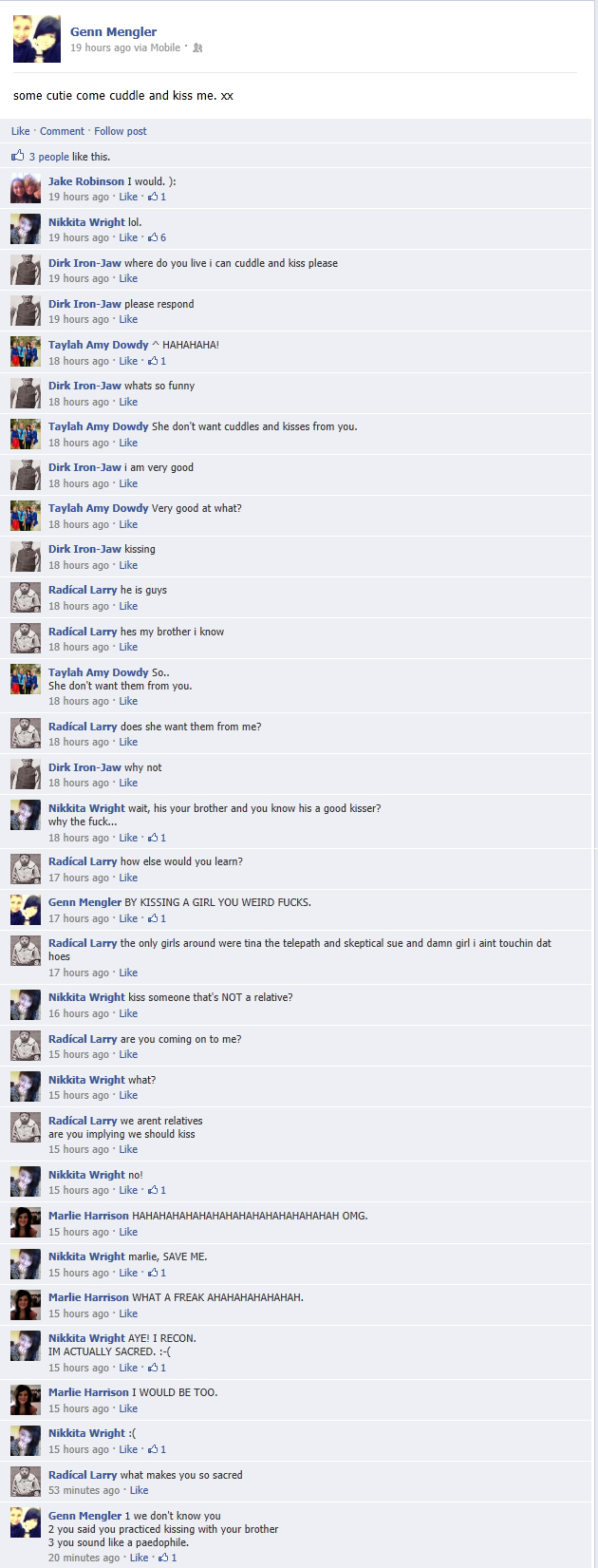Open the '3 people' likers list
Image resolution: width=598 pixels, height=1568 pixels.
coord(48,157)
